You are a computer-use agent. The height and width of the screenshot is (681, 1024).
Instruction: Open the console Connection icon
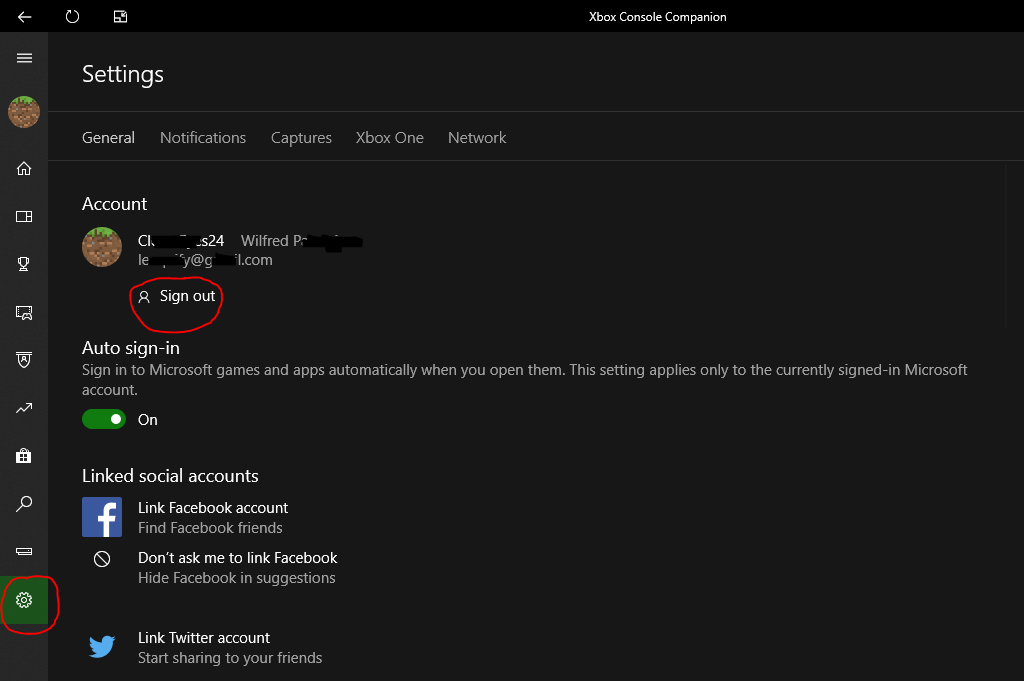[24, 552]
